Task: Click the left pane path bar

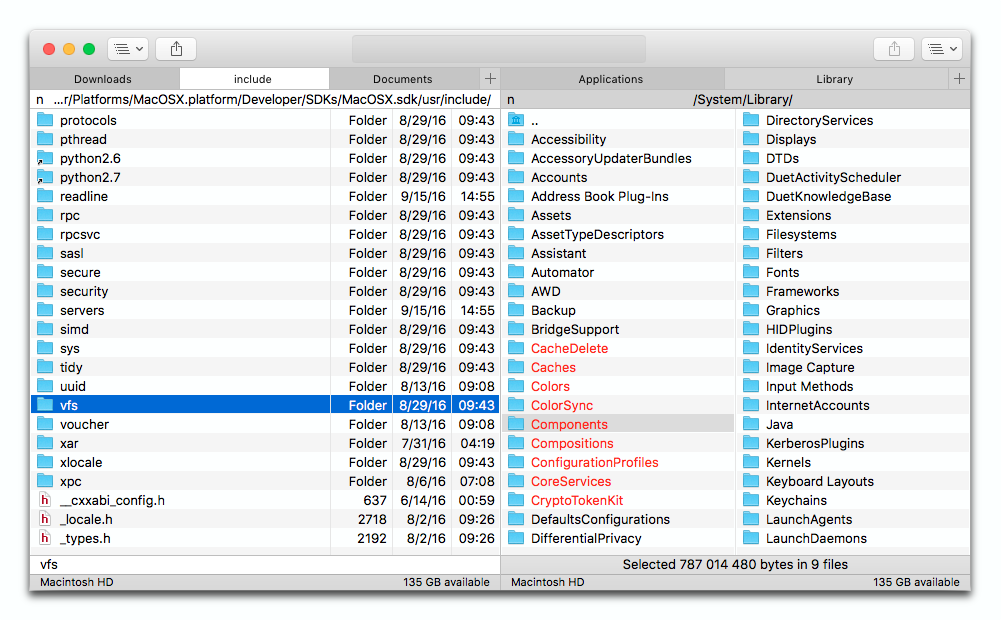Action: [x=265, y=100]
